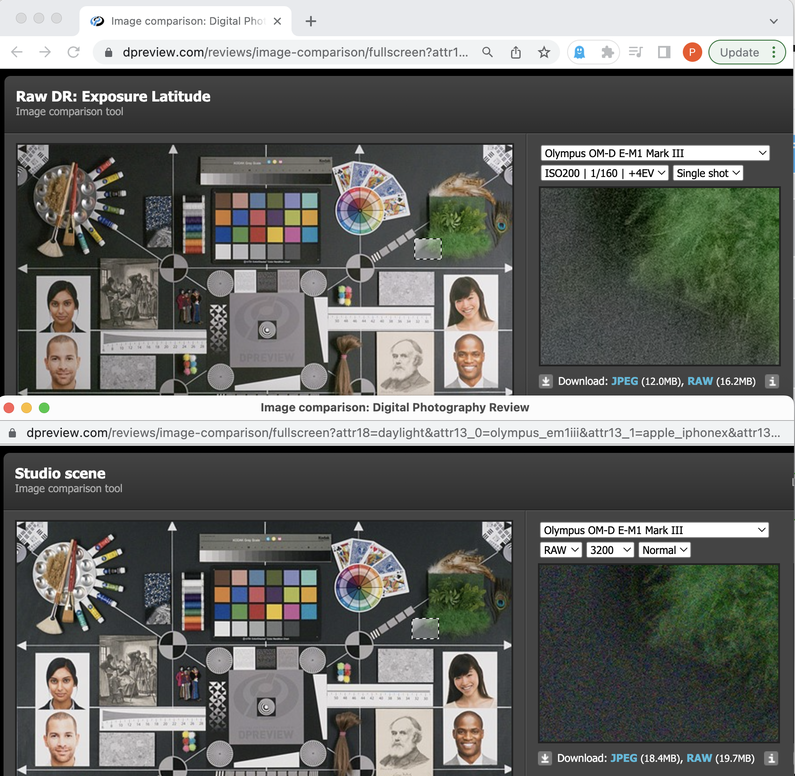Screen dimensions: 795x776
Task: Click the ghost extension icon
Action: point(581,52)
